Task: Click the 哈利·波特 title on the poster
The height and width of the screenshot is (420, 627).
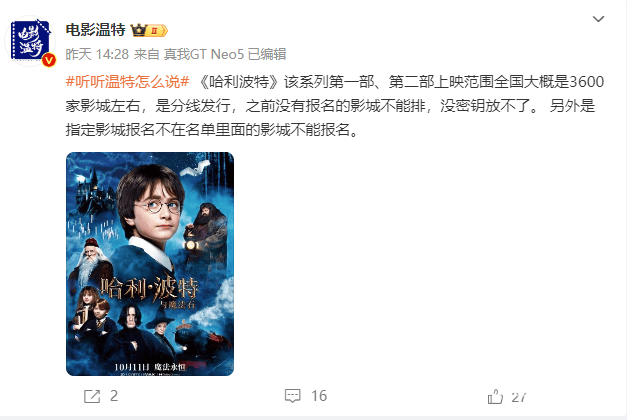Action: click(x=149, y=288)
